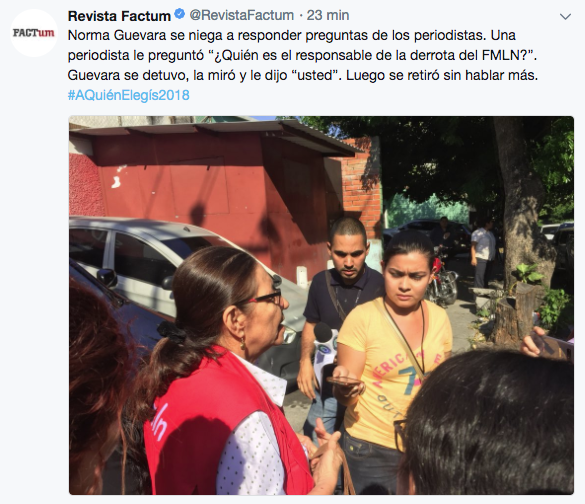Click the tweet line containing "usted"
This screenshot has height=504, width=585.
(x=303, y=75)
